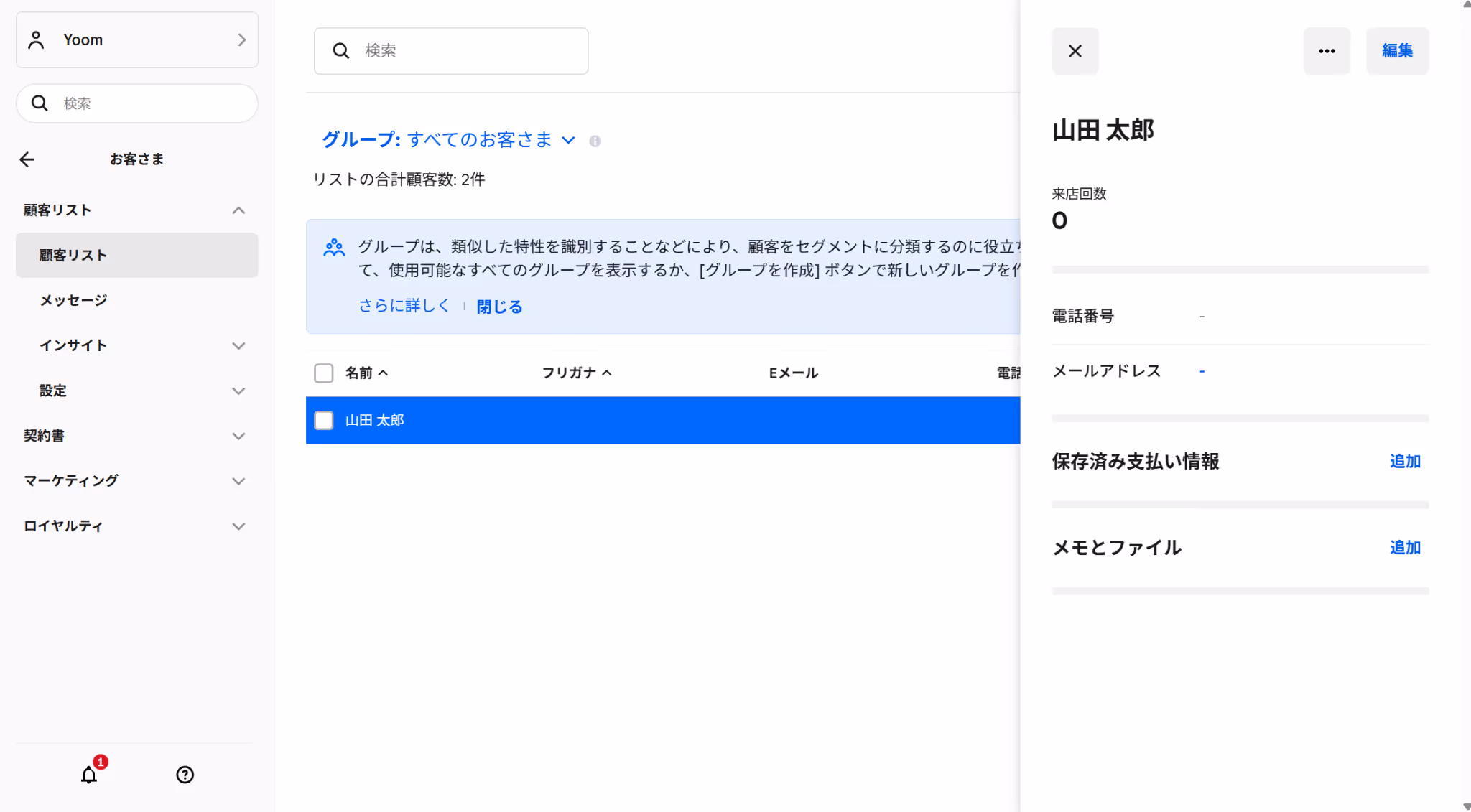The height and width of the screenshot is (812, 1471).
Task: Expand the マーケティング sidebar section
Action: 238,481
